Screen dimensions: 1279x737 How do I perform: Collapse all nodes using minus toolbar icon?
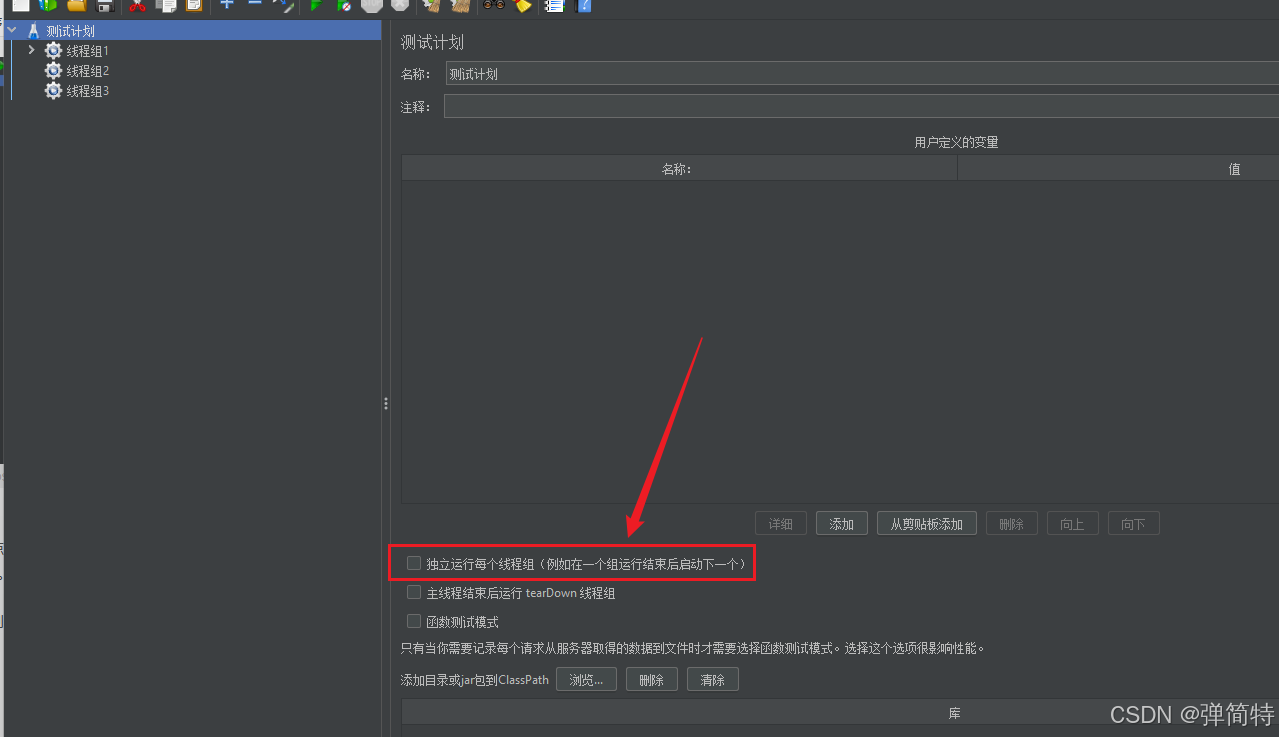253,7
